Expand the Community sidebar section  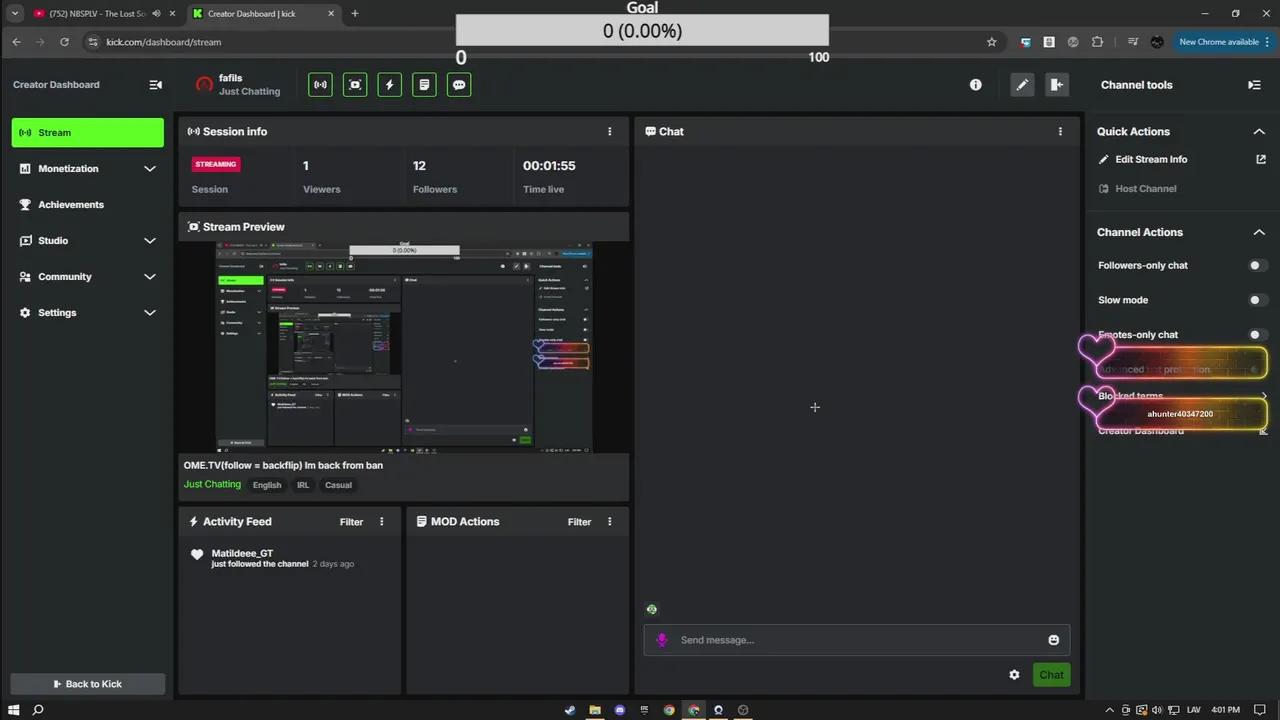[87, 276]
